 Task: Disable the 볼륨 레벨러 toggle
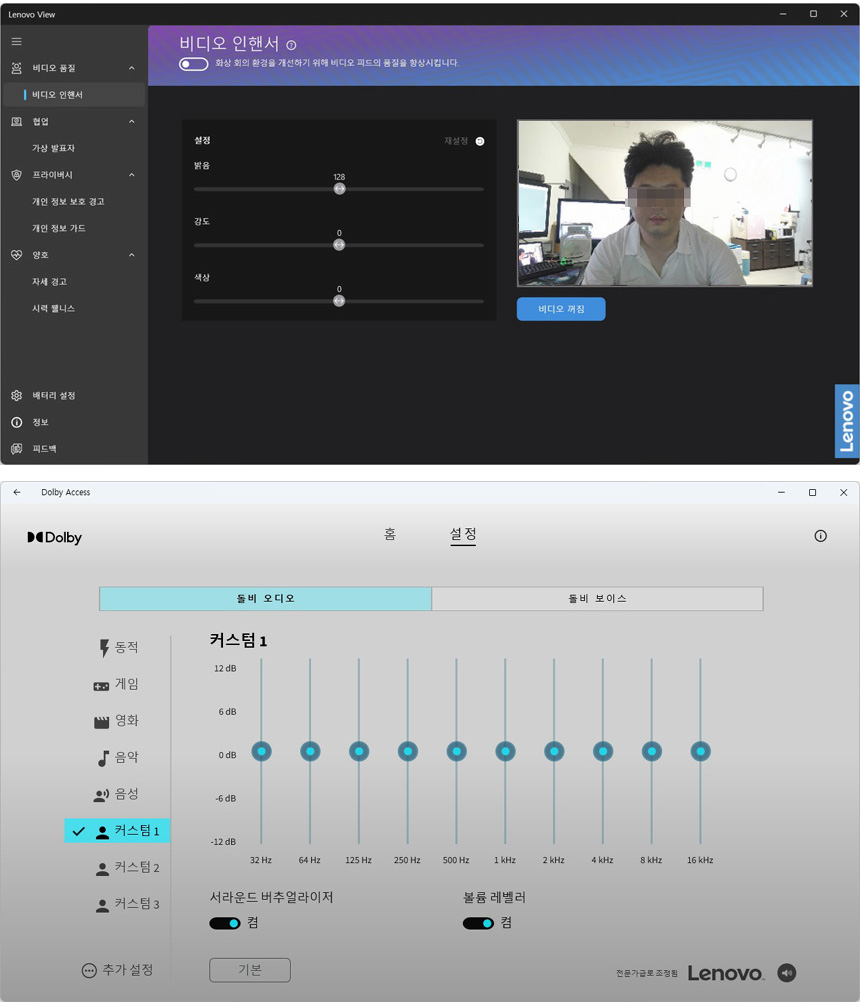[478, 923]
